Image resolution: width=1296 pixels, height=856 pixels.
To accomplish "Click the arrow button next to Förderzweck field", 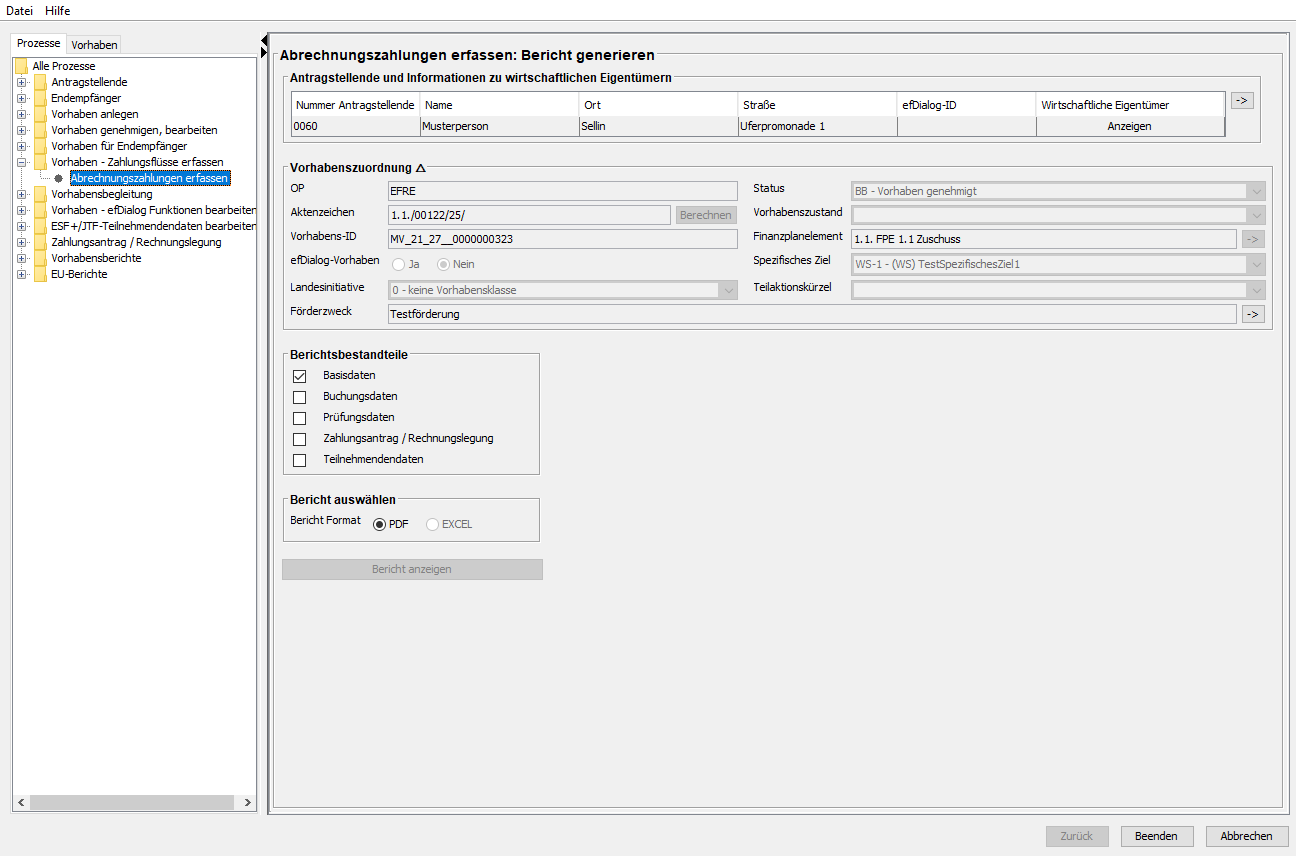I will pyautogui.click(x=1252, y=314).
